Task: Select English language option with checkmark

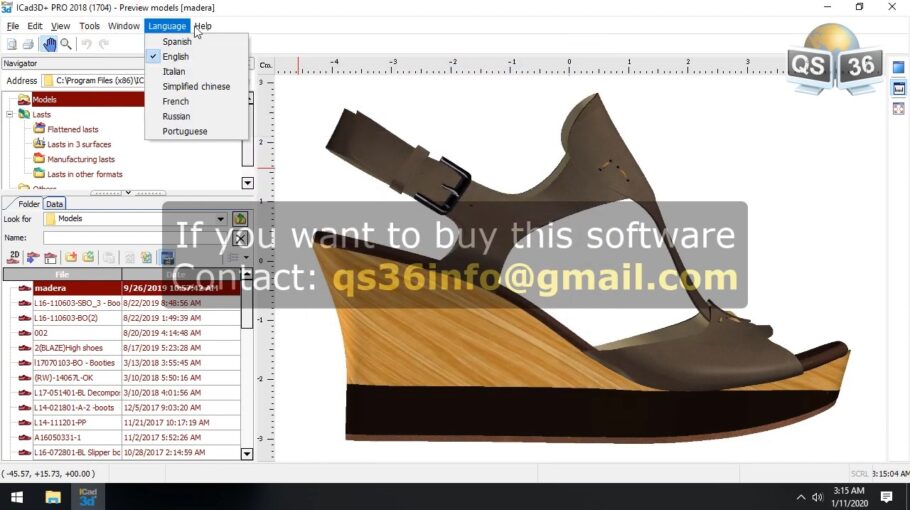Action: tap(196, 57)
